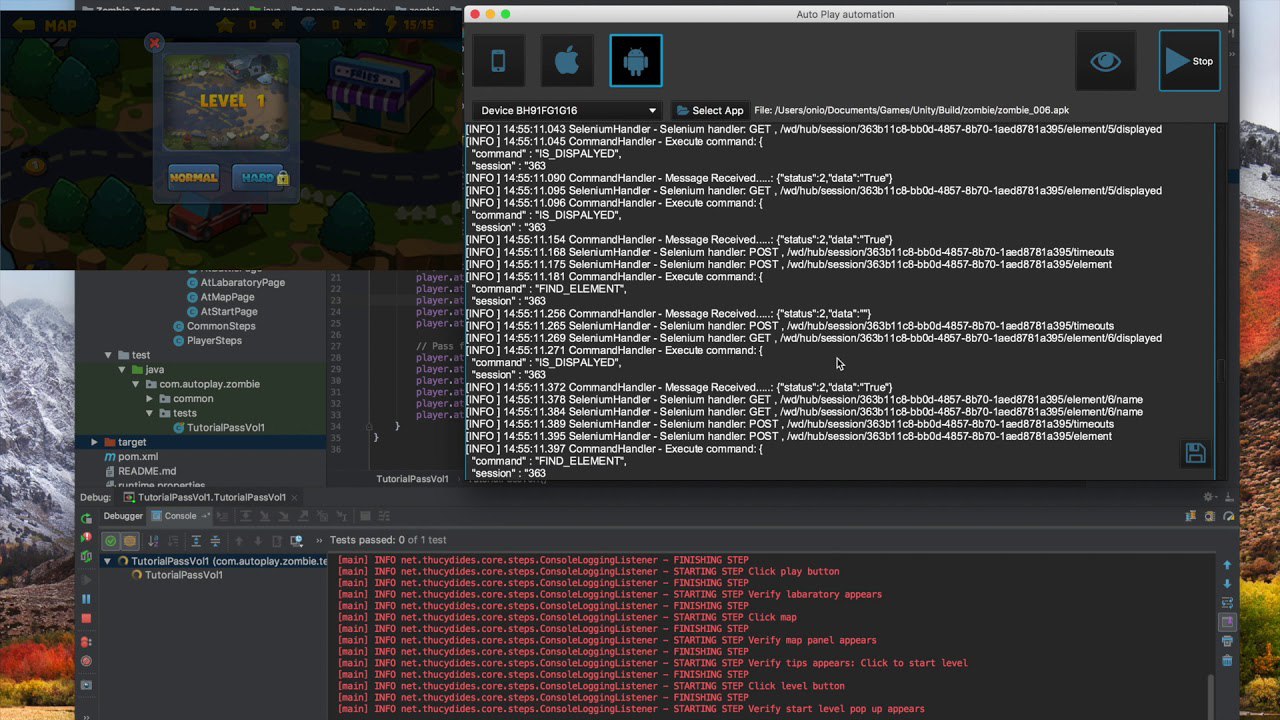This screenshot has height=720, width=1280.
Task: Open AtLabaratoryPage in the project tree
Action: point(235,282)
